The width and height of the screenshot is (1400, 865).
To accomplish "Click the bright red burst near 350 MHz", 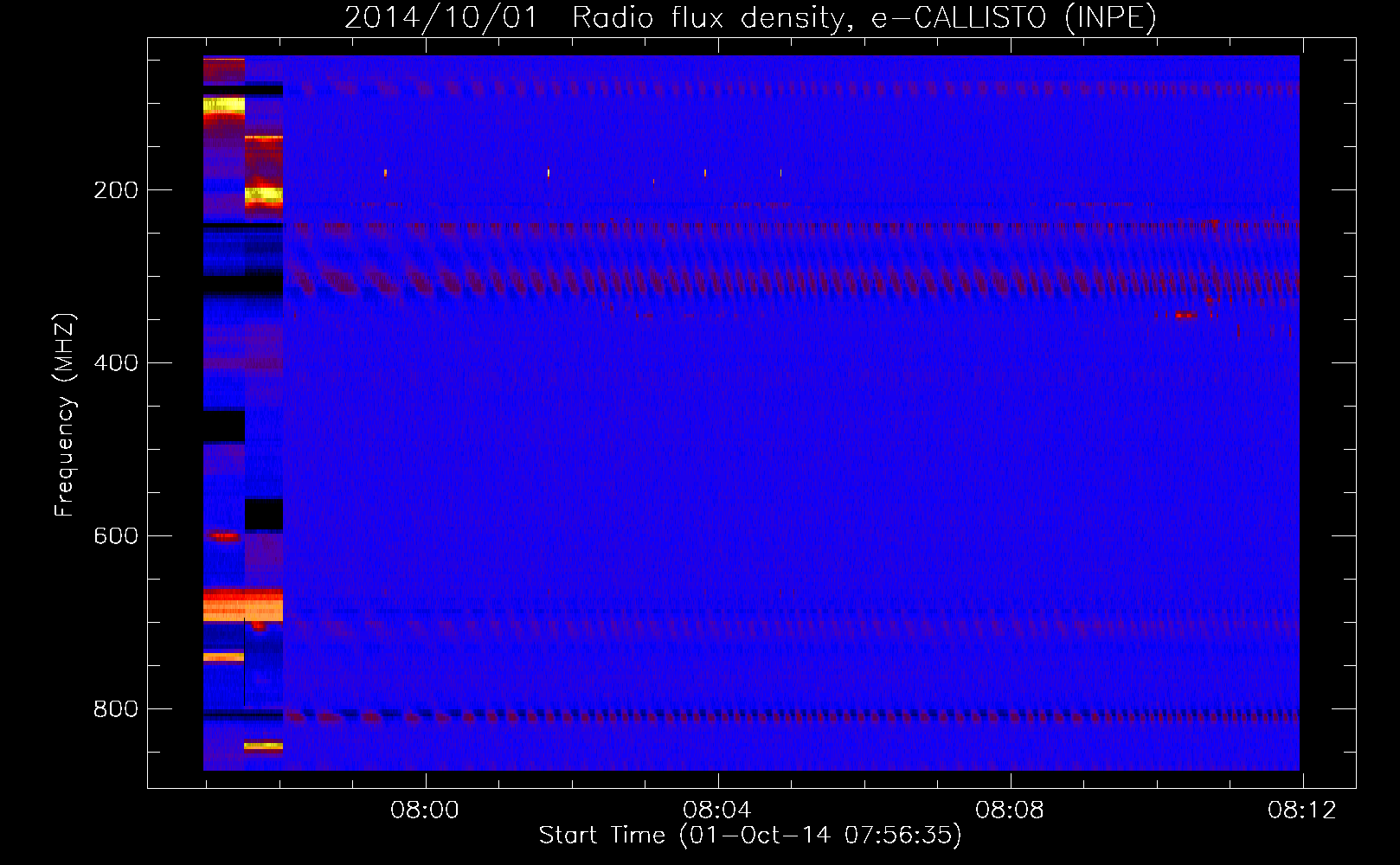I will pyautogui.click(x=1185, y=316).
